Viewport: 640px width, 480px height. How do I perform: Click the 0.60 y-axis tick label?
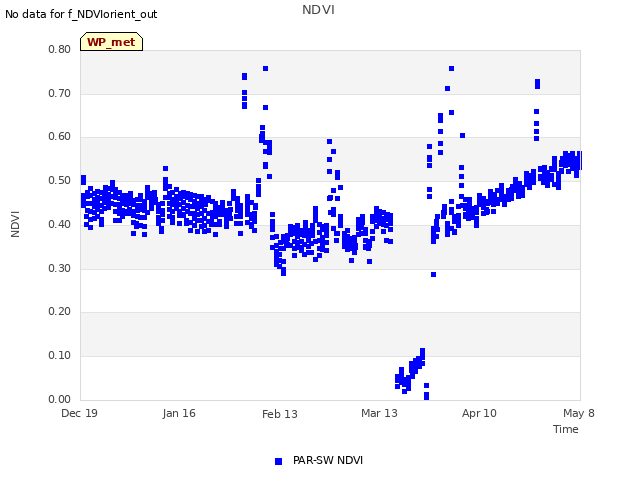pos(59,136)
